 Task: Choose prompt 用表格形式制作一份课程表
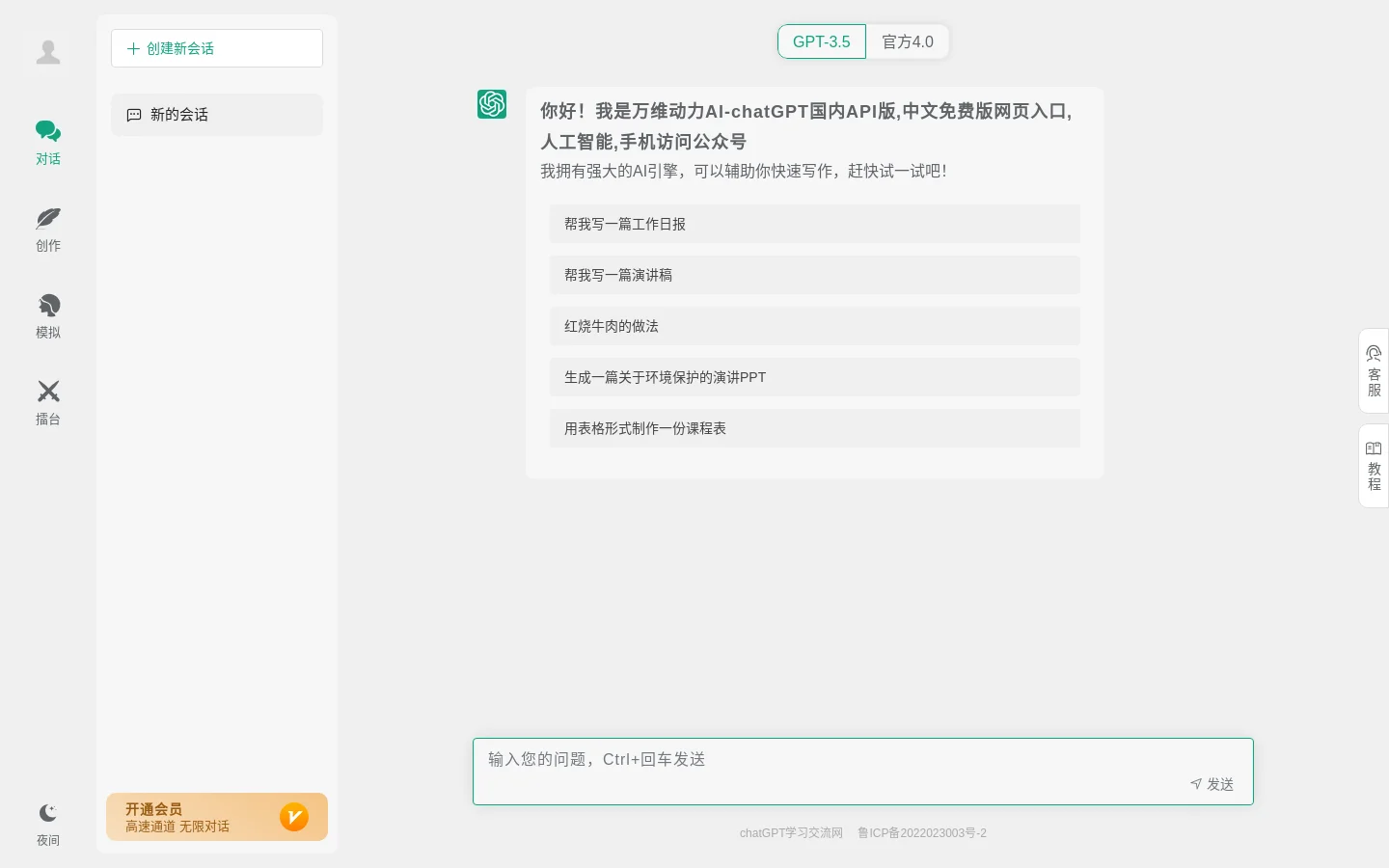point(815,428)
